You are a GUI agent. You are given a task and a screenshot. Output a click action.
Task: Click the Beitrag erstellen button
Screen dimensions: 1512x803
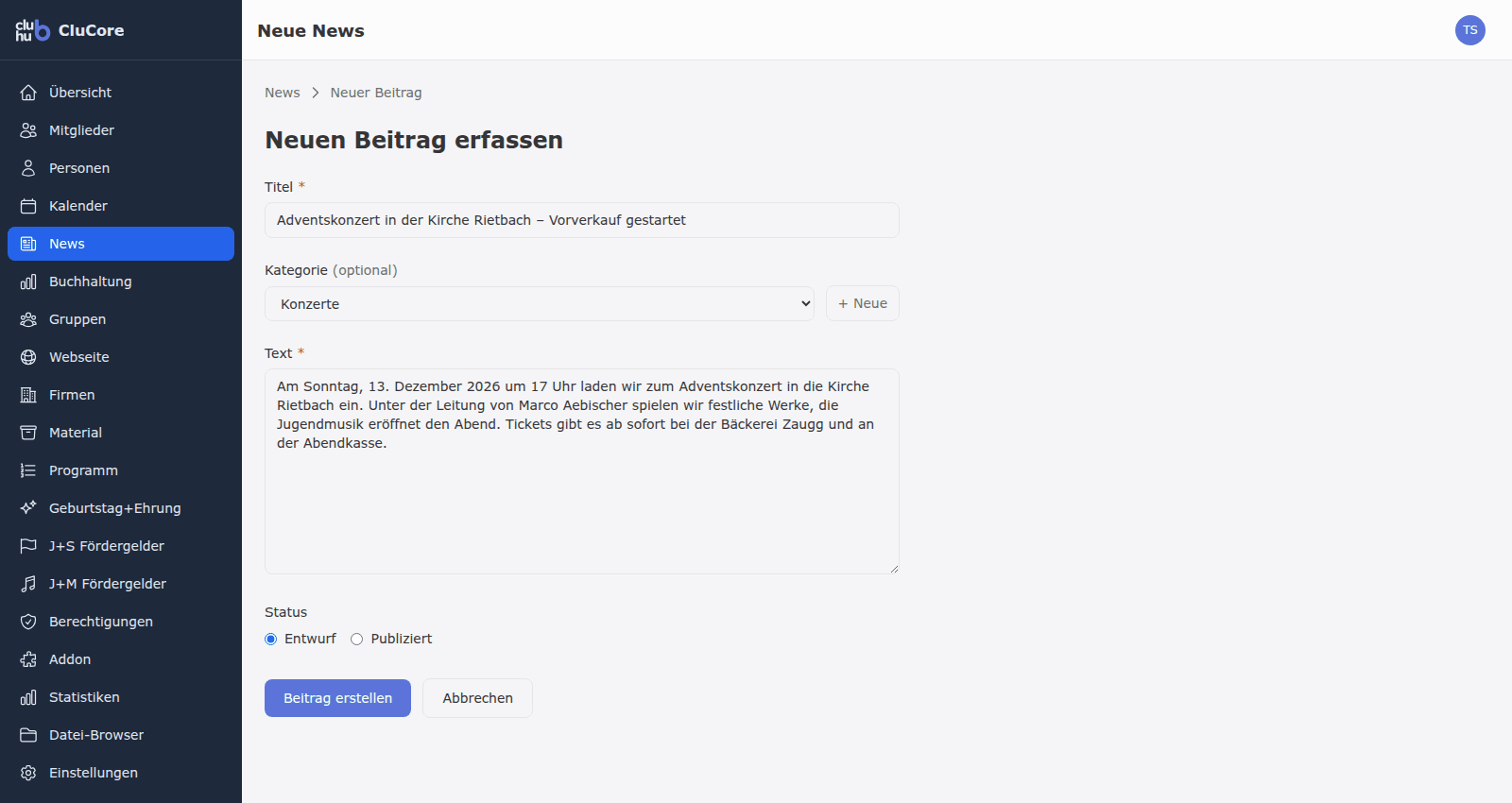(337, 698)
